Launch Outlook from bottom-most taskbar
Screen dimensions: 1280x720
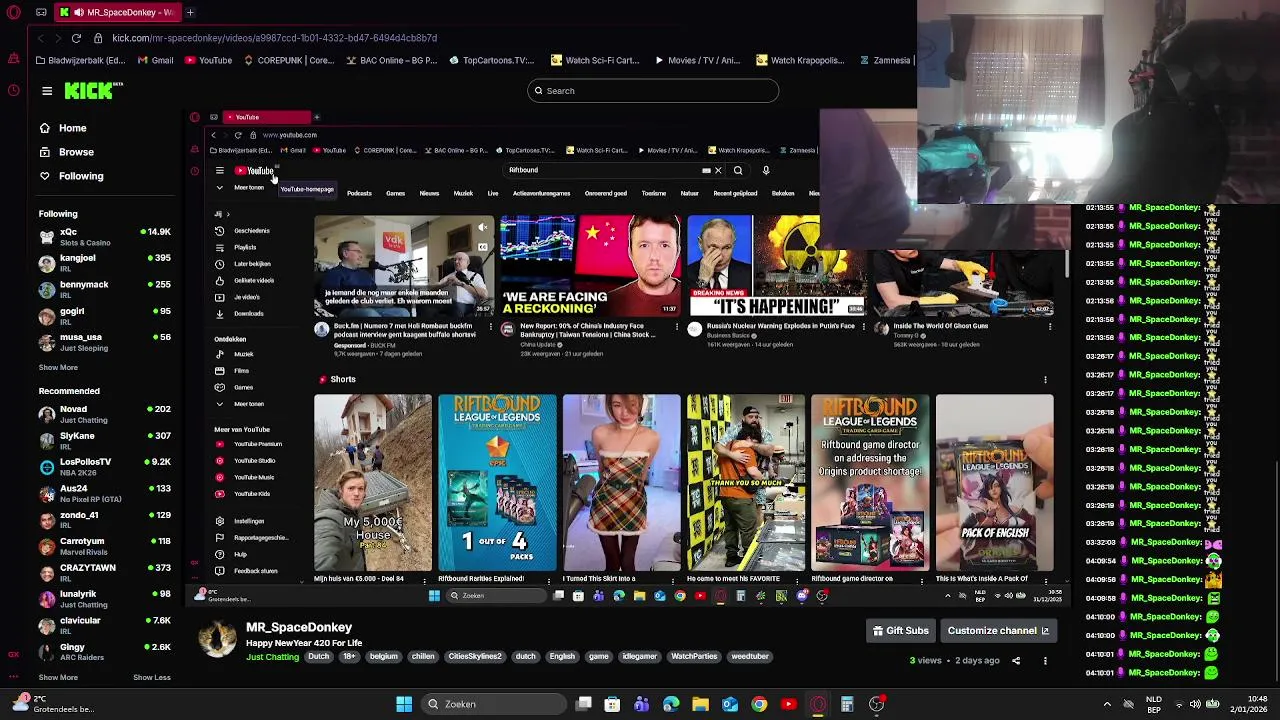click(730, 704)
